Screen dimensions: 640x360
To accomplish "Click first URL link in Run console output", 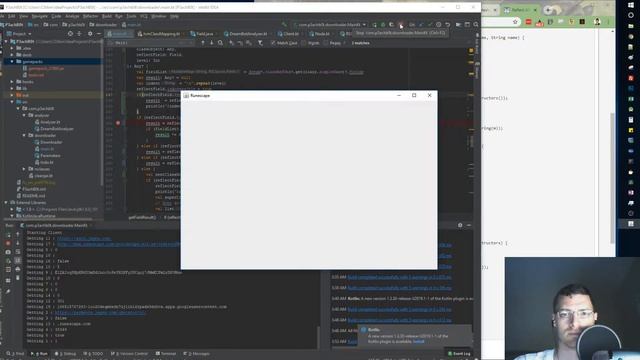I will pos(84,238).
